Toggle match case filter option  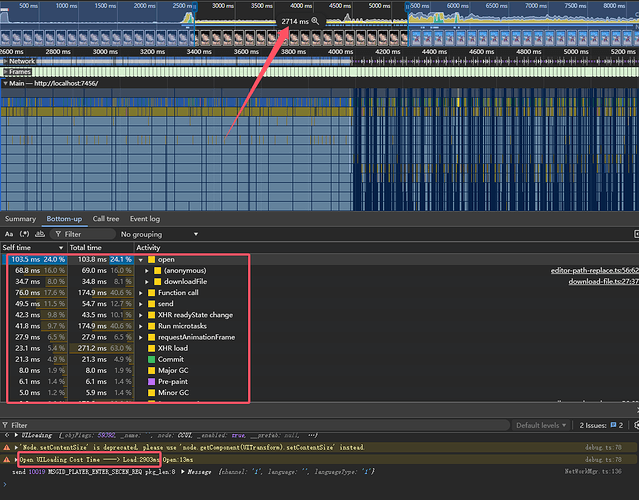click(x=9, y=234)
